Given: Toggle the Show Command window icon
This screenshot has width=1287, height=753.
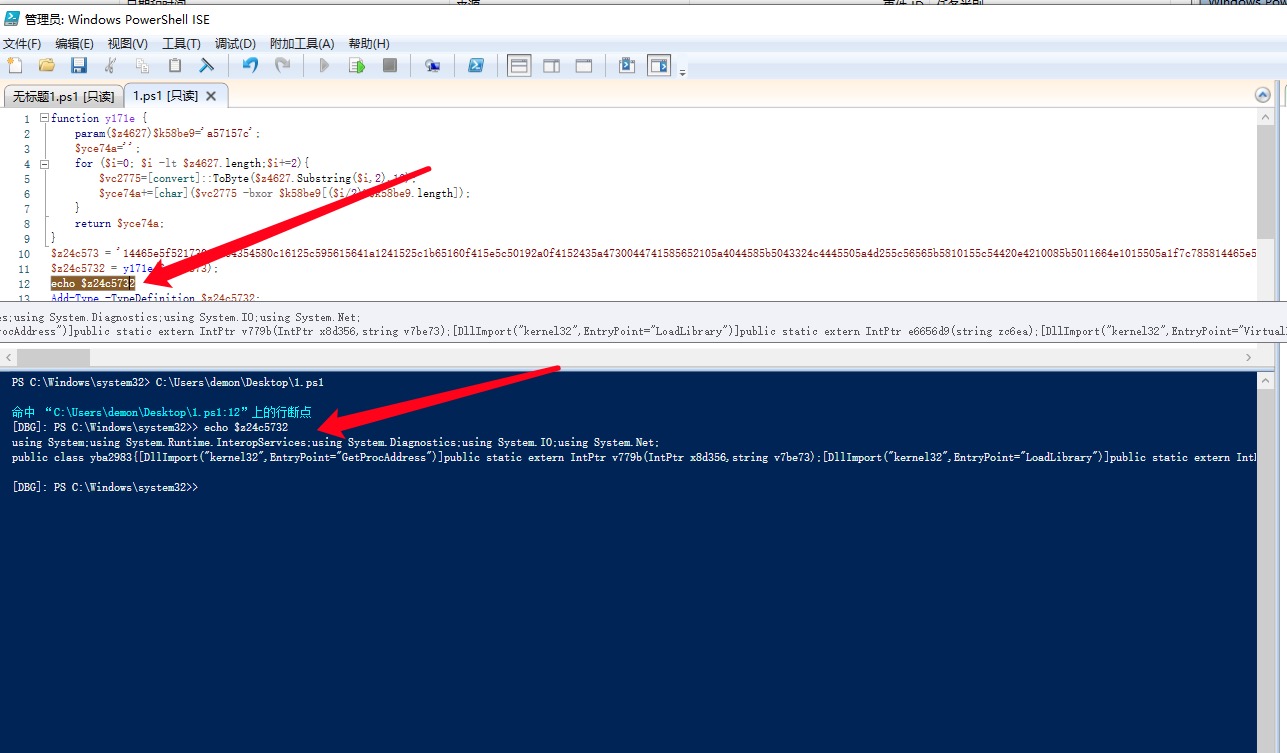Looking at the screenshot, I should coord(627,65).
